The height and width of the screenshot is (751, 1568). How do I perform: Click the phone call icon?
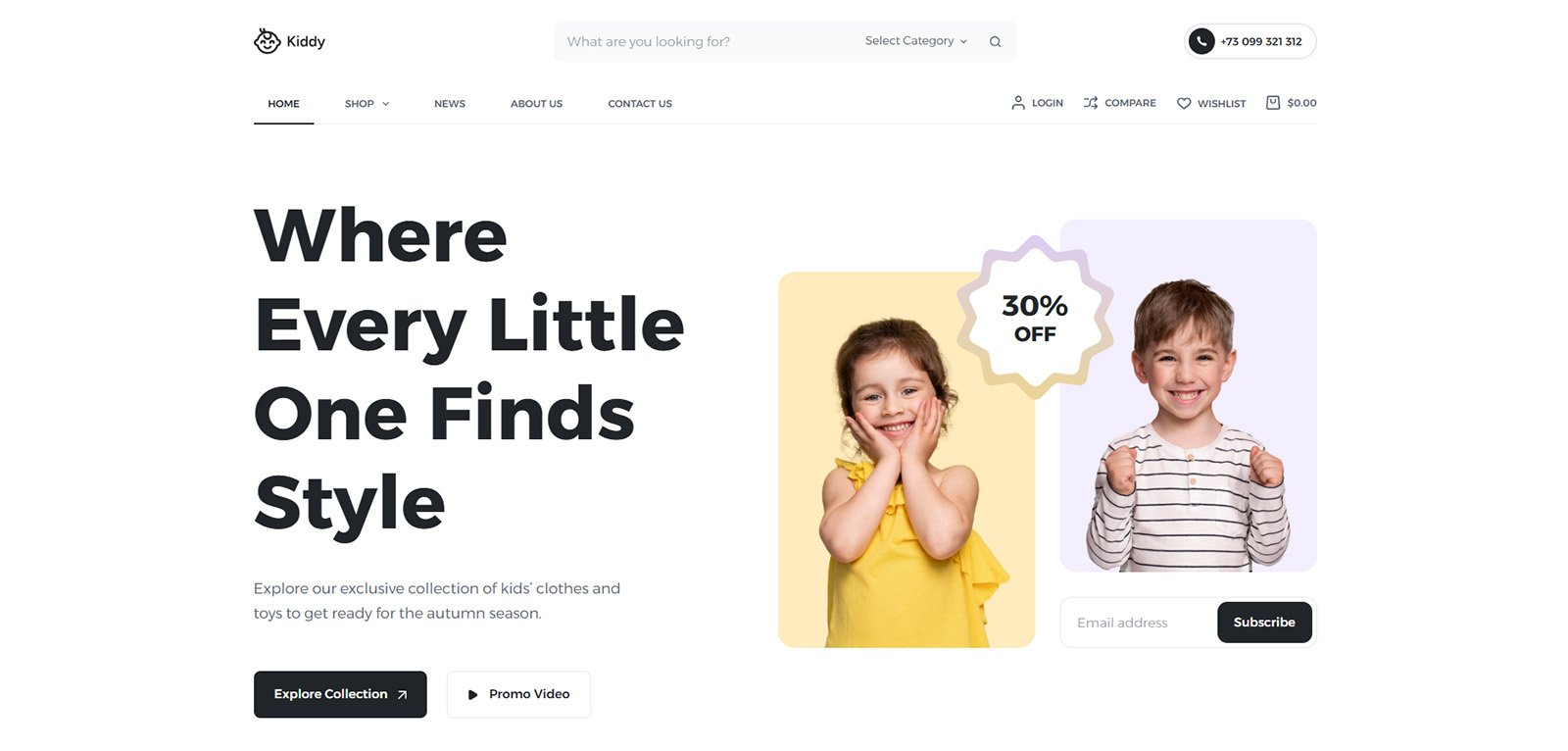pos(1201,41)
